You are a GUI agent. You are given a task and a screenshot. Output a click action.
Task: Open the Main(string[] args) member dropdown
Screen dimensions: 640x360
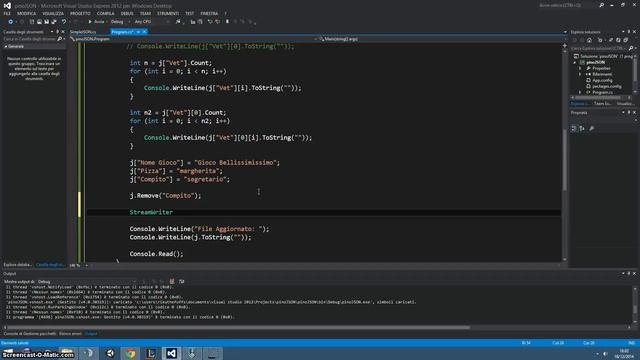442,39
